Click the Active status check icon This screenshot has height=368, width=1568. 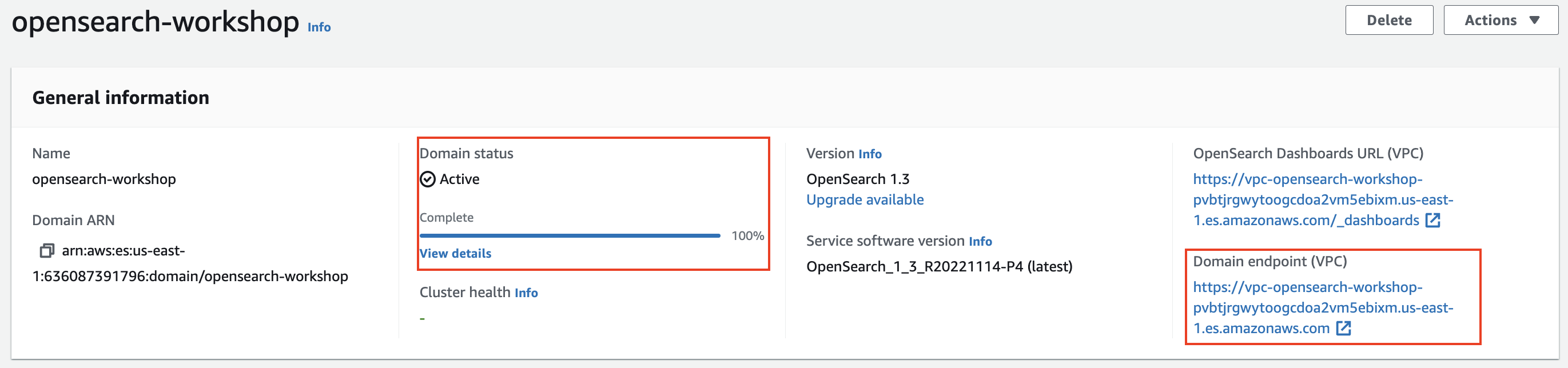(428, 179)
